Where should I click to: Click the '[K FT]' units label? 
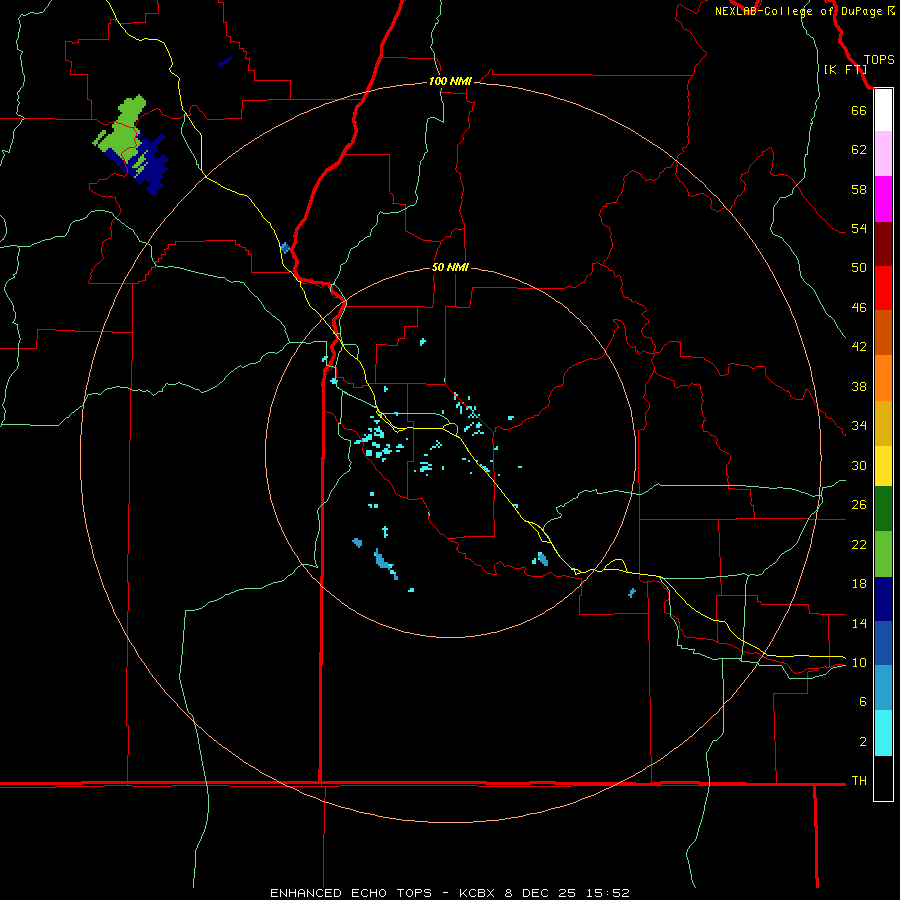(x=845, y=69)
